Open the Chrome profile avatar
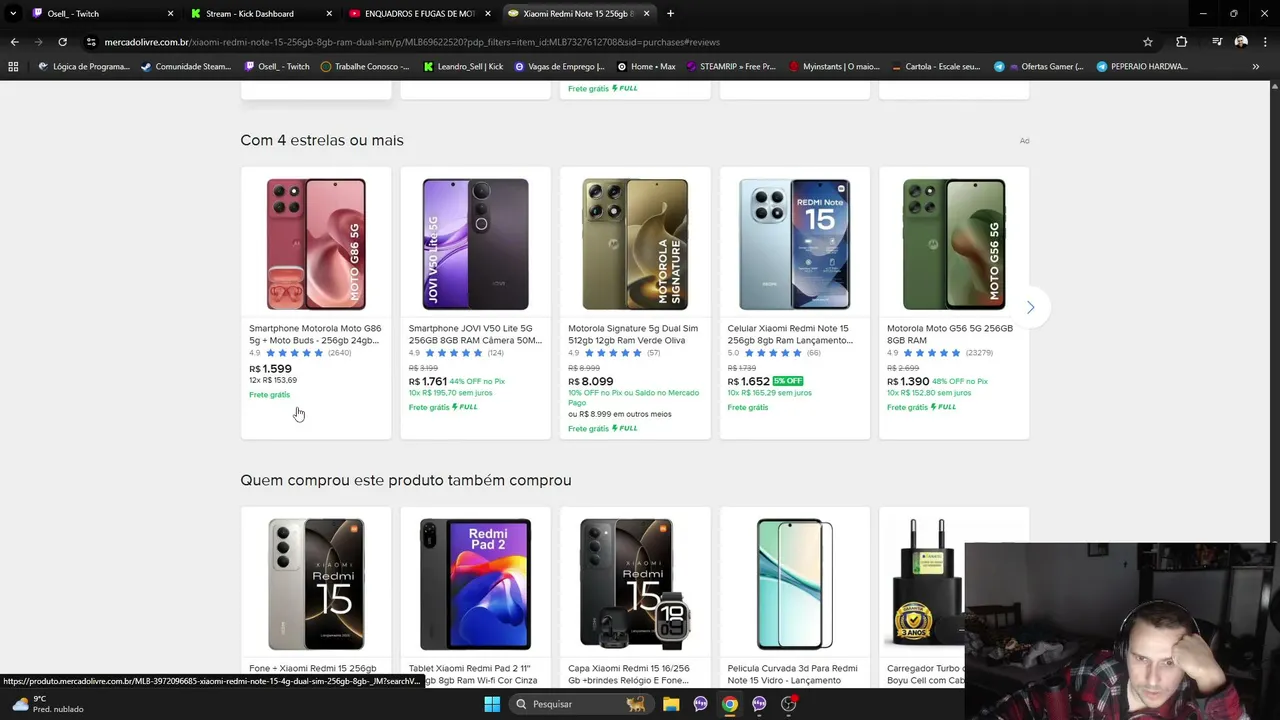1280x720 pixels. [x=1241, y=42]
